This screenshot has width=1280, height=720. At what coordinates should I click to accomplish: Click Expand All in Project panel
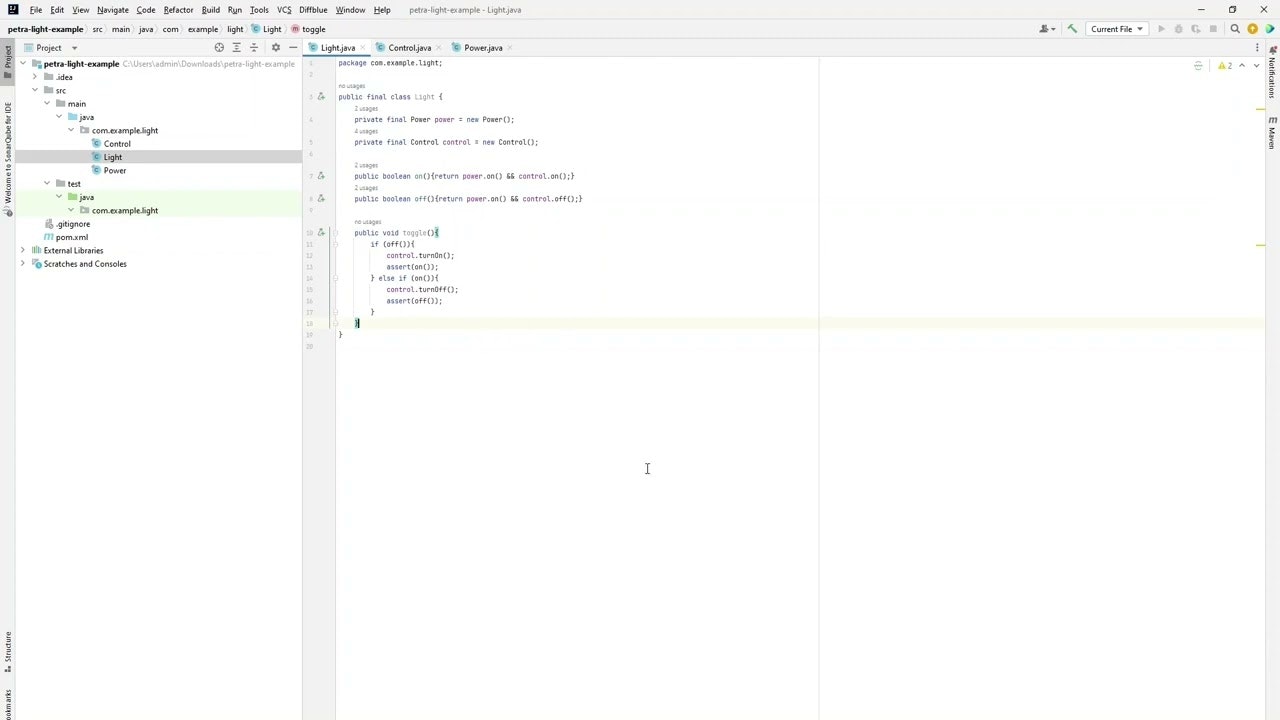pyautogui.click(x=236, y=47)
